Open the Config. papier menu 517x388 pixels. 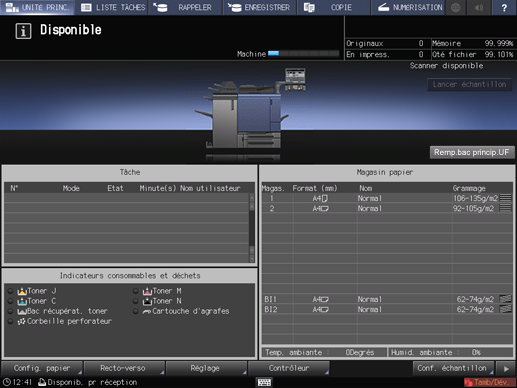click(42, 368)
